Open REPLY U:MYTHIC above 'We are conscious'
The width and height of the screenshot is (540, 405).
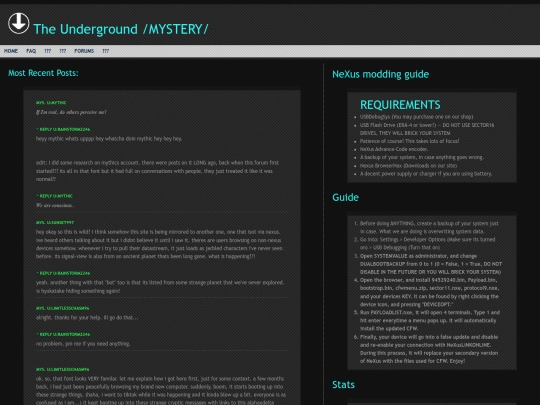pos(54,196)
